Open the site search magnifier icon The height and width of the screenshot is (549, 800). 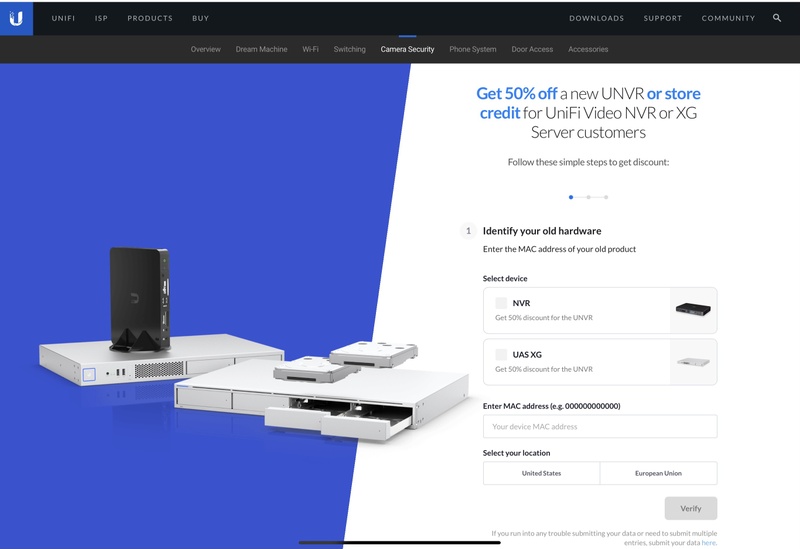click(777, 18)
